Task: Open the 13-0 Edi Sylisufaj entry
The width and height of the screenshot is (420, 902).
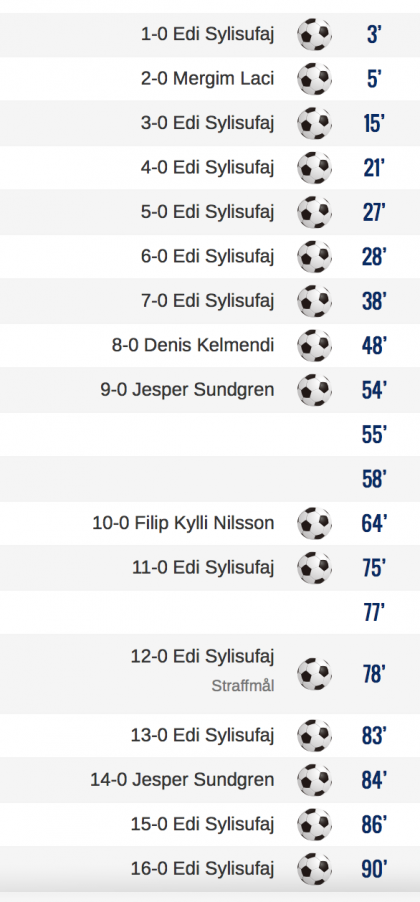Action: 203,735
